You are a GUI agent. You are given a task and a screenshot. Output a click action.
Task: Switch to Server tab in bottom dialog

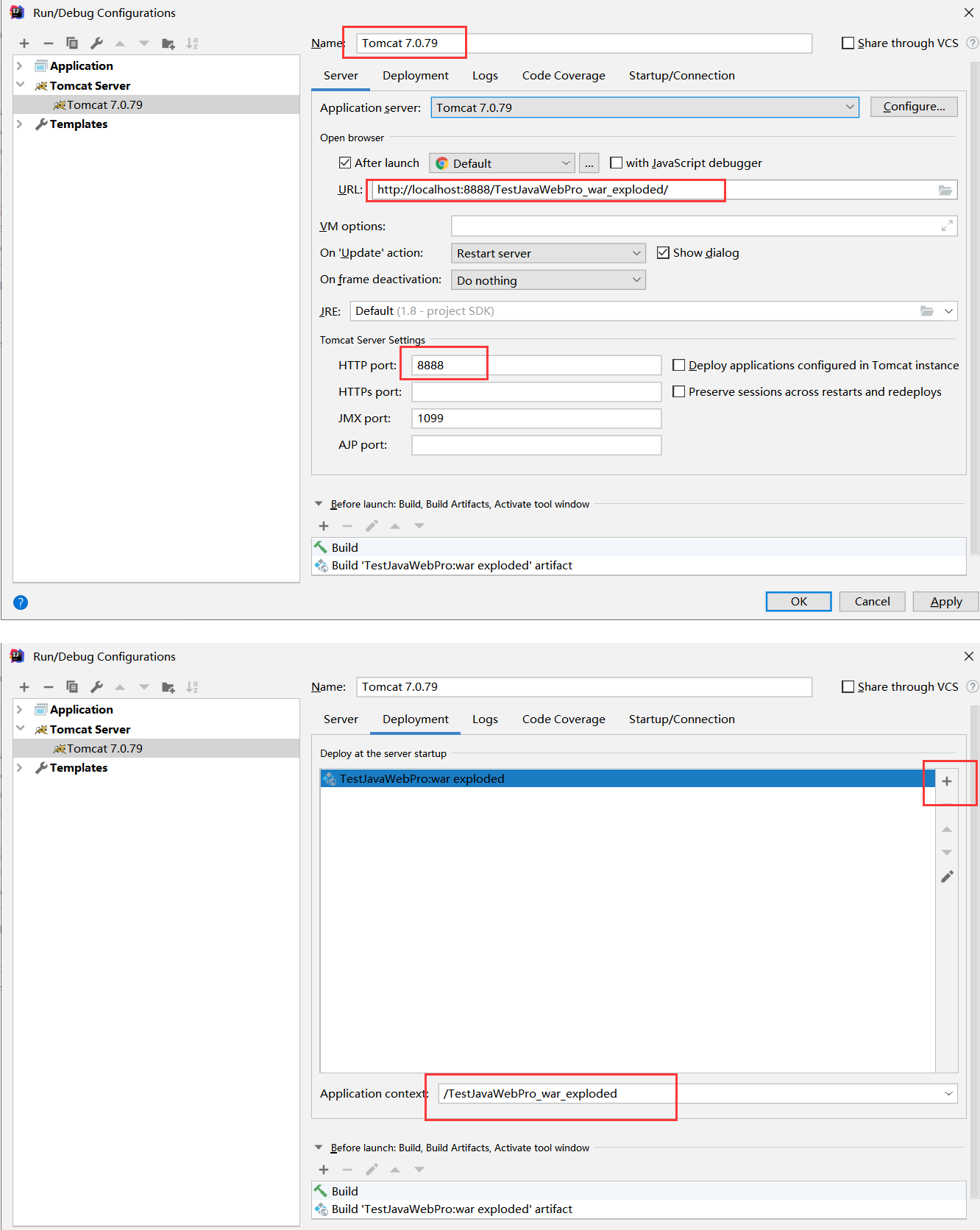click(341, 719)
